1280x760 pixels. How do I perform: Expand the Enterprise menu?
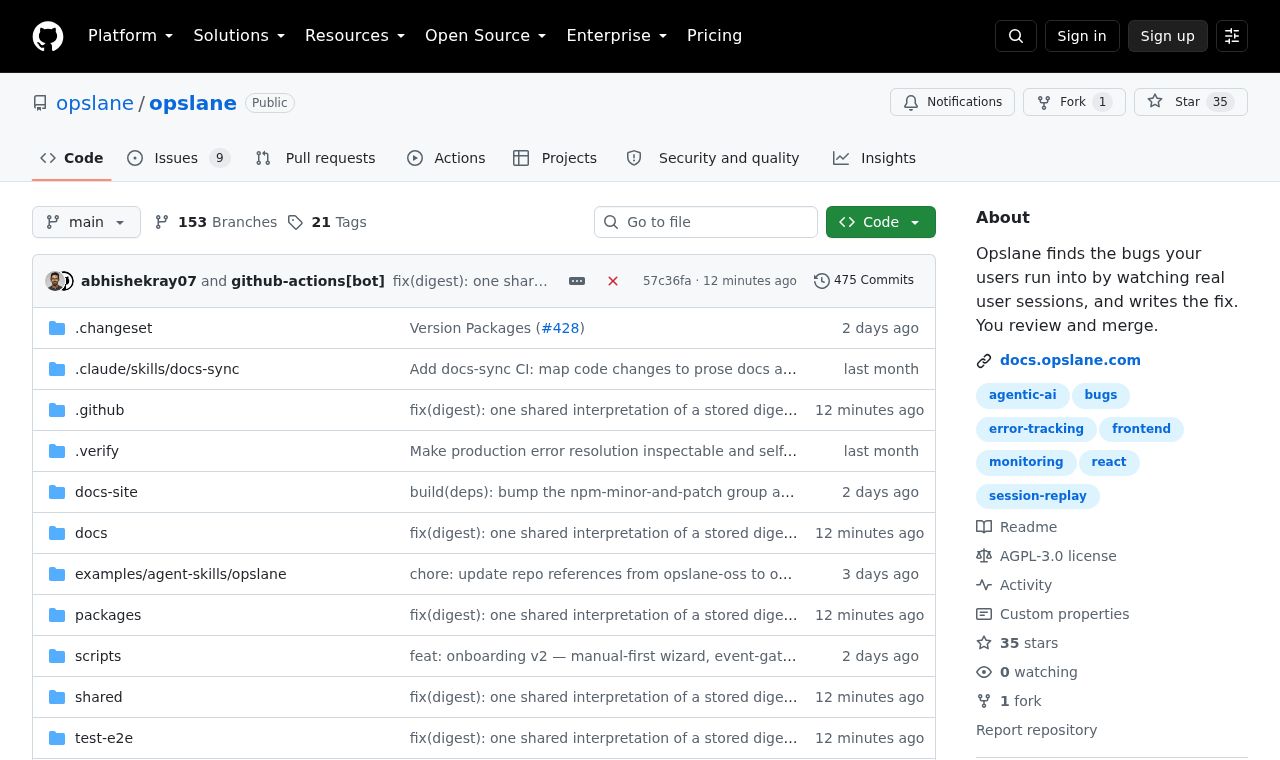(x=617, y=36)
